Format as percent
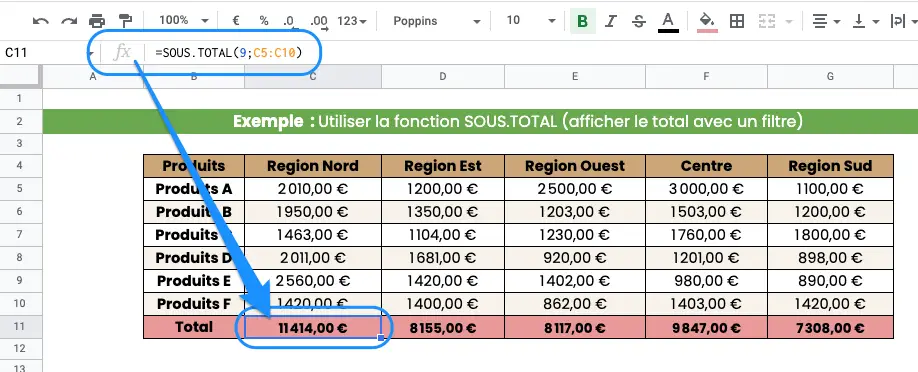The height and width of the screenshot is (372, 918). pos(264,21)
